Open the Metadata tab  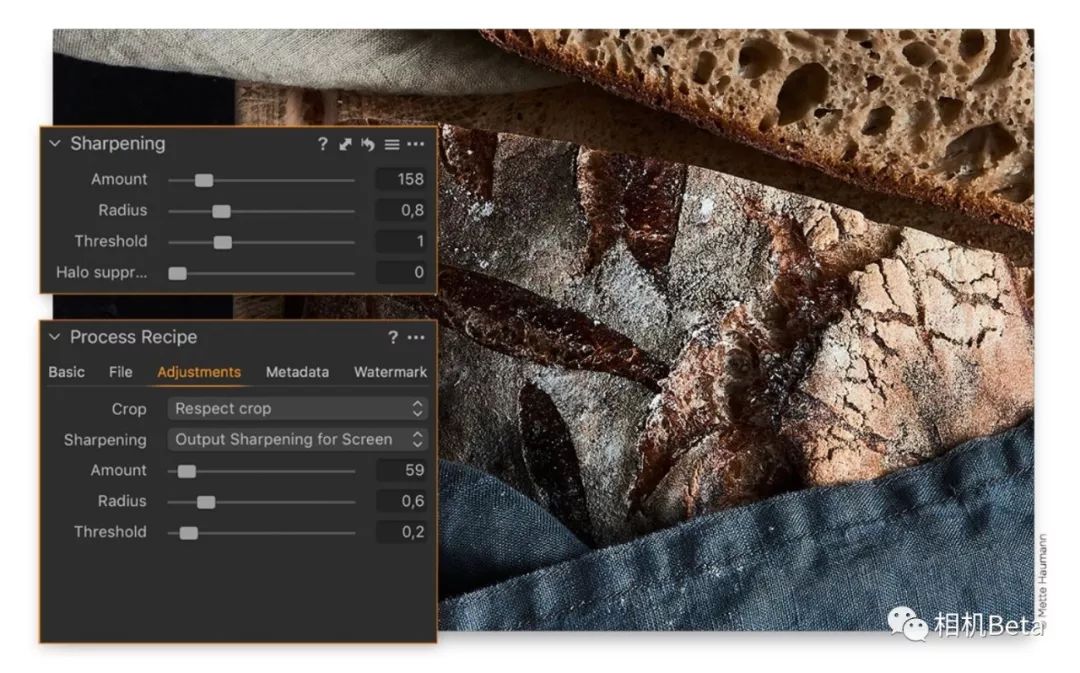298,372
